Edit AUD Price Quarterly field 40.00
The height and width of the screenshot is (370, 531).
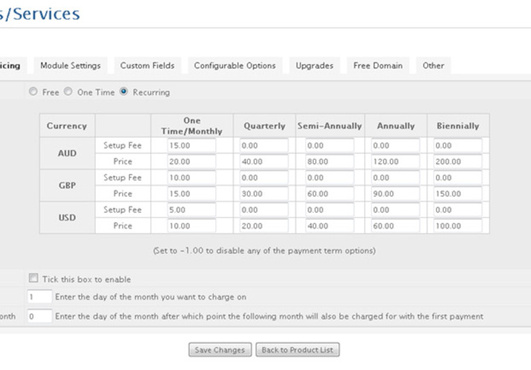click(264, 161)
